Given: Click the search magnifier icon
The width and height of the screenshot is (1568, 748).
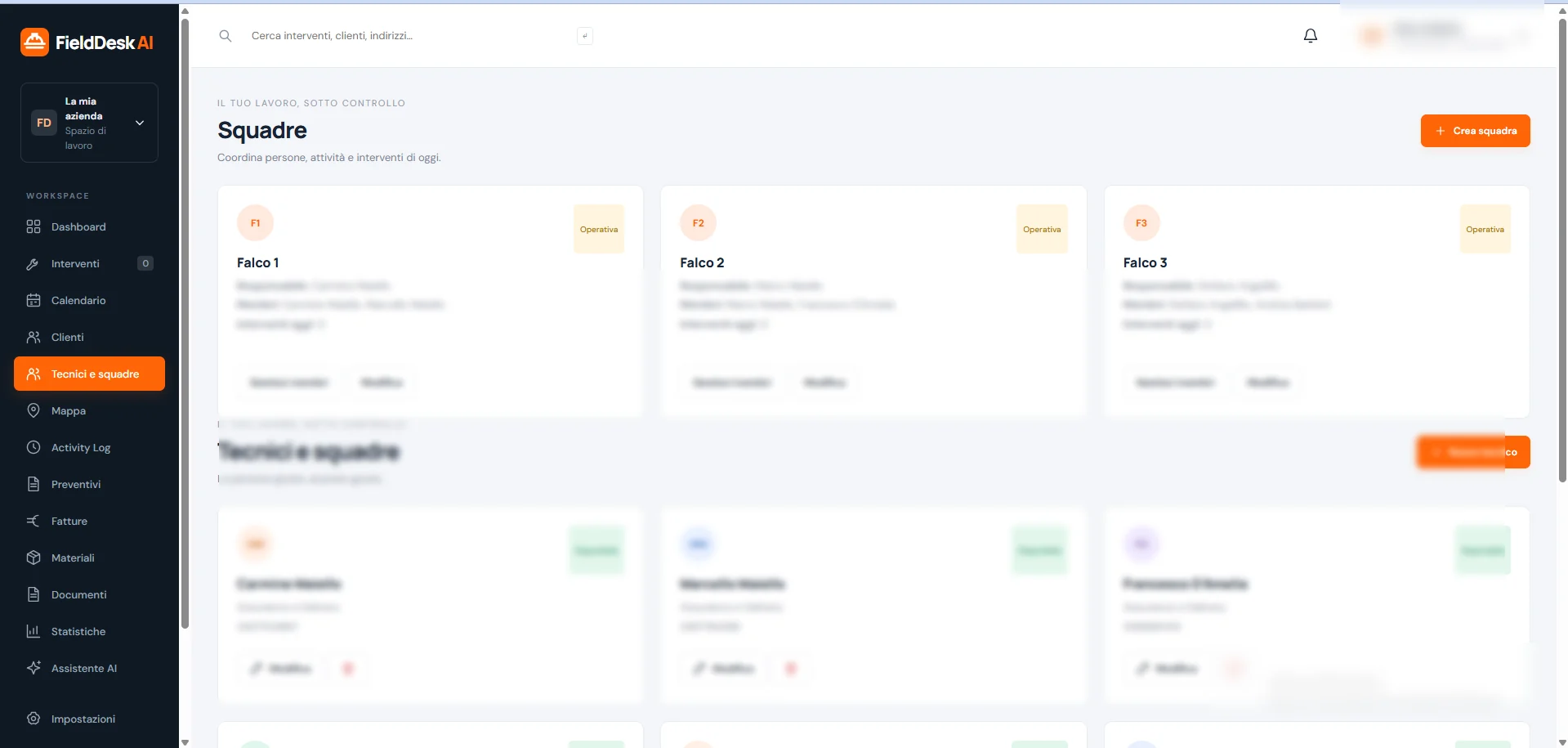Looking at the screenshot, I should [x=226, y=36].
